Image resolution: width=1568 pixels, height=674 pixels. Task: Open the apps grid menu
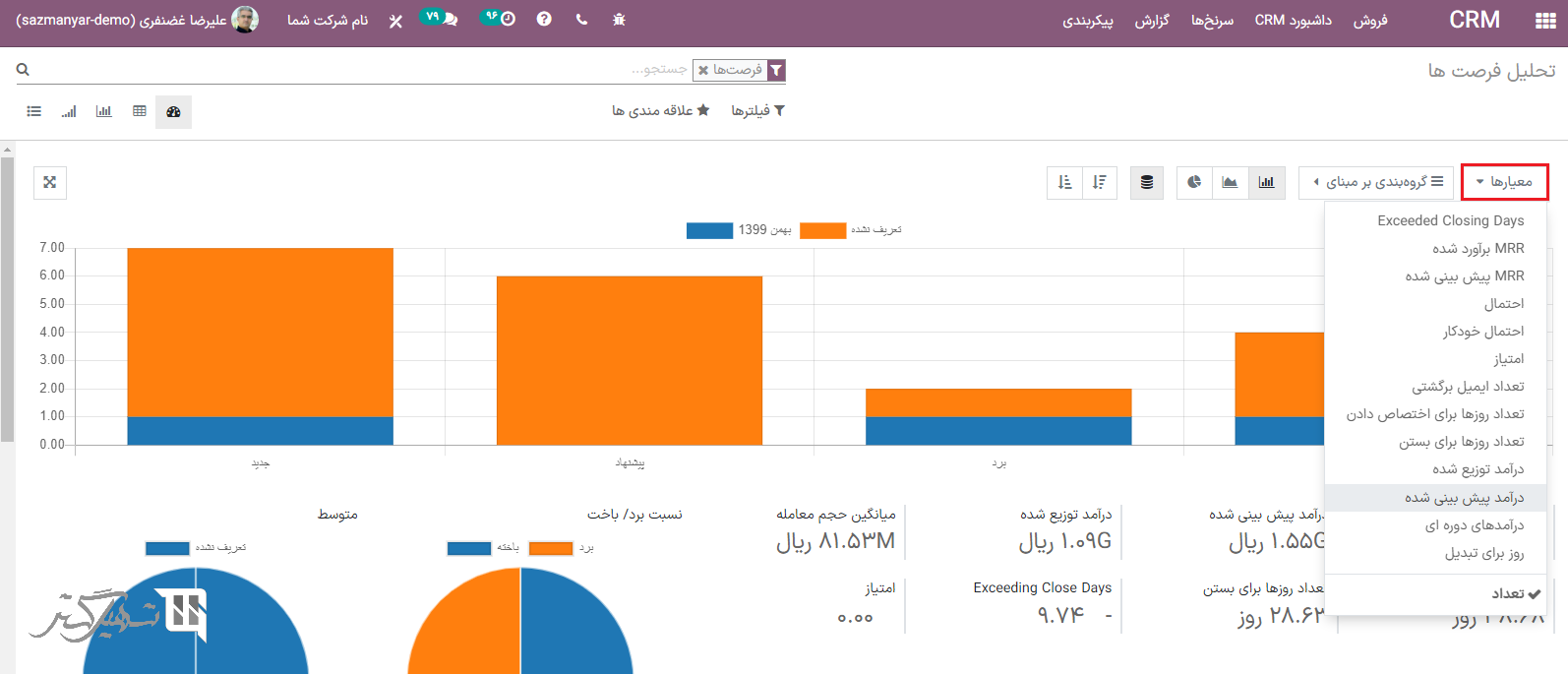pos(1545,21)
